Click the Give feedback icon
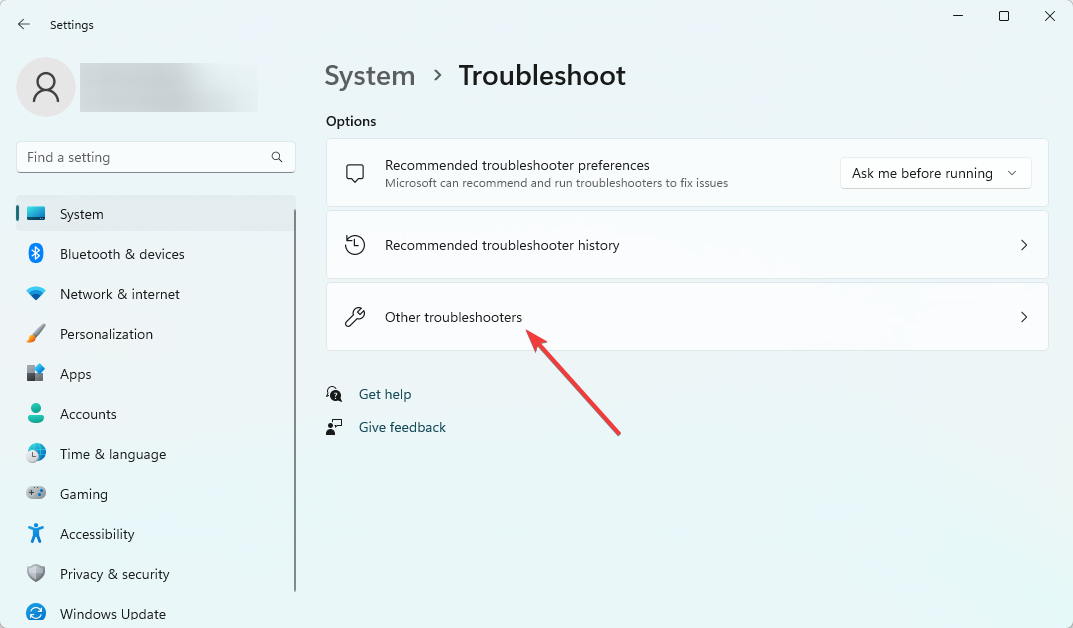The height and width of the screenshot is (628, 1073). point(334,428)
